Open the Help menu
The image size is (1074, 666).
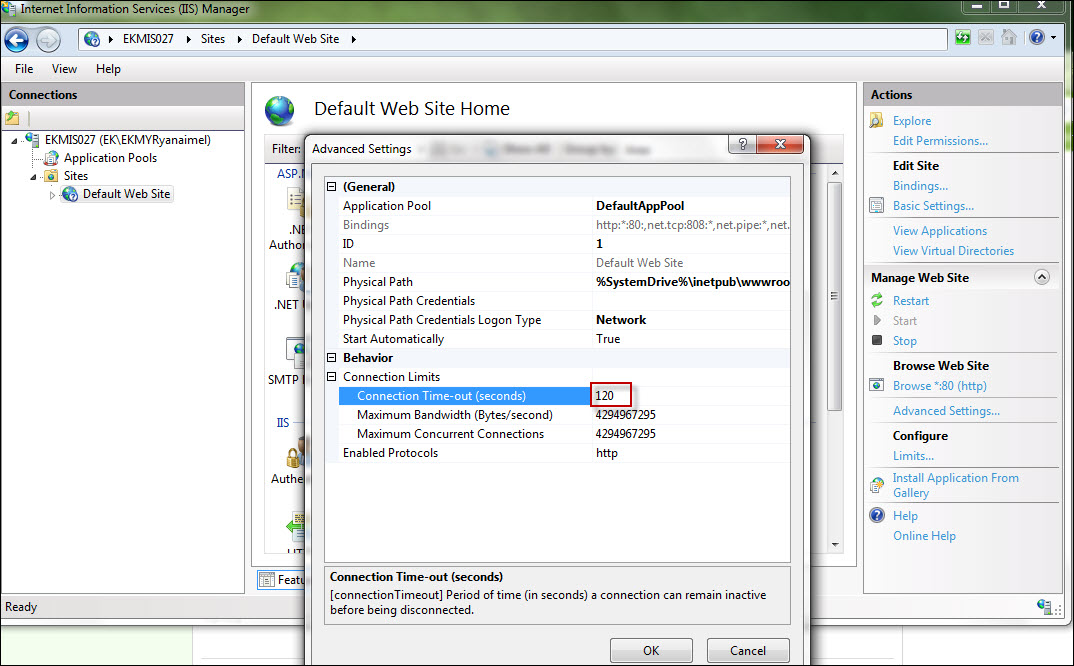[x=108, y=69]
